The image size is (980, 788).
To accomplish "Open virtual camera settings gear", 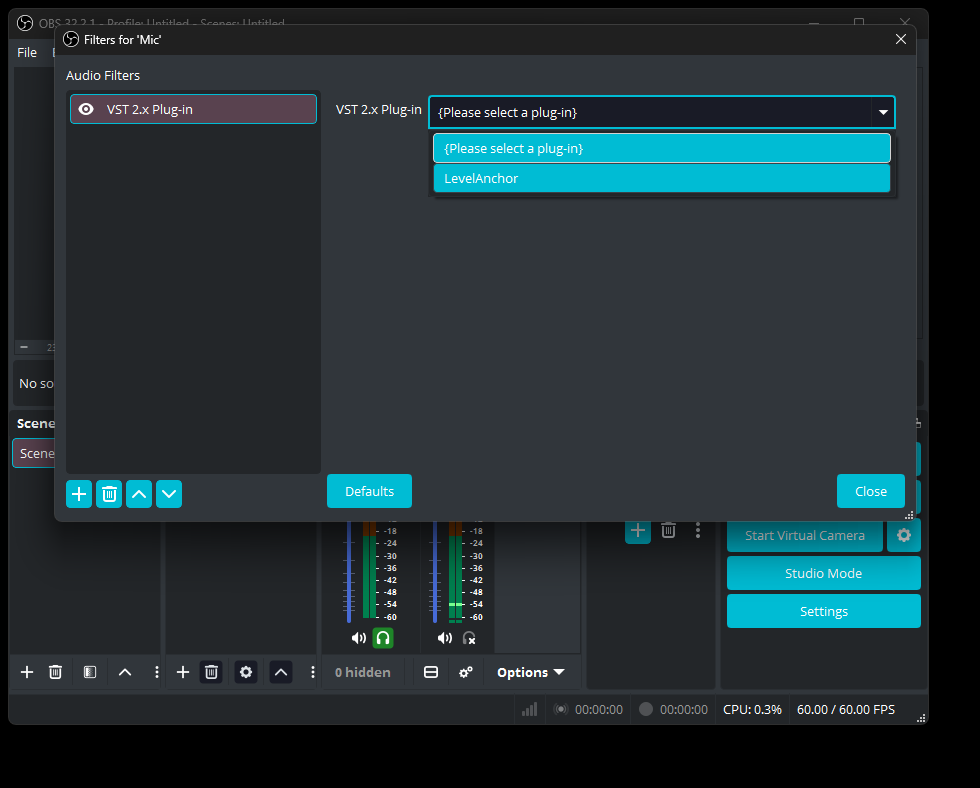I will pyautogui.click(x=904, y=536).
